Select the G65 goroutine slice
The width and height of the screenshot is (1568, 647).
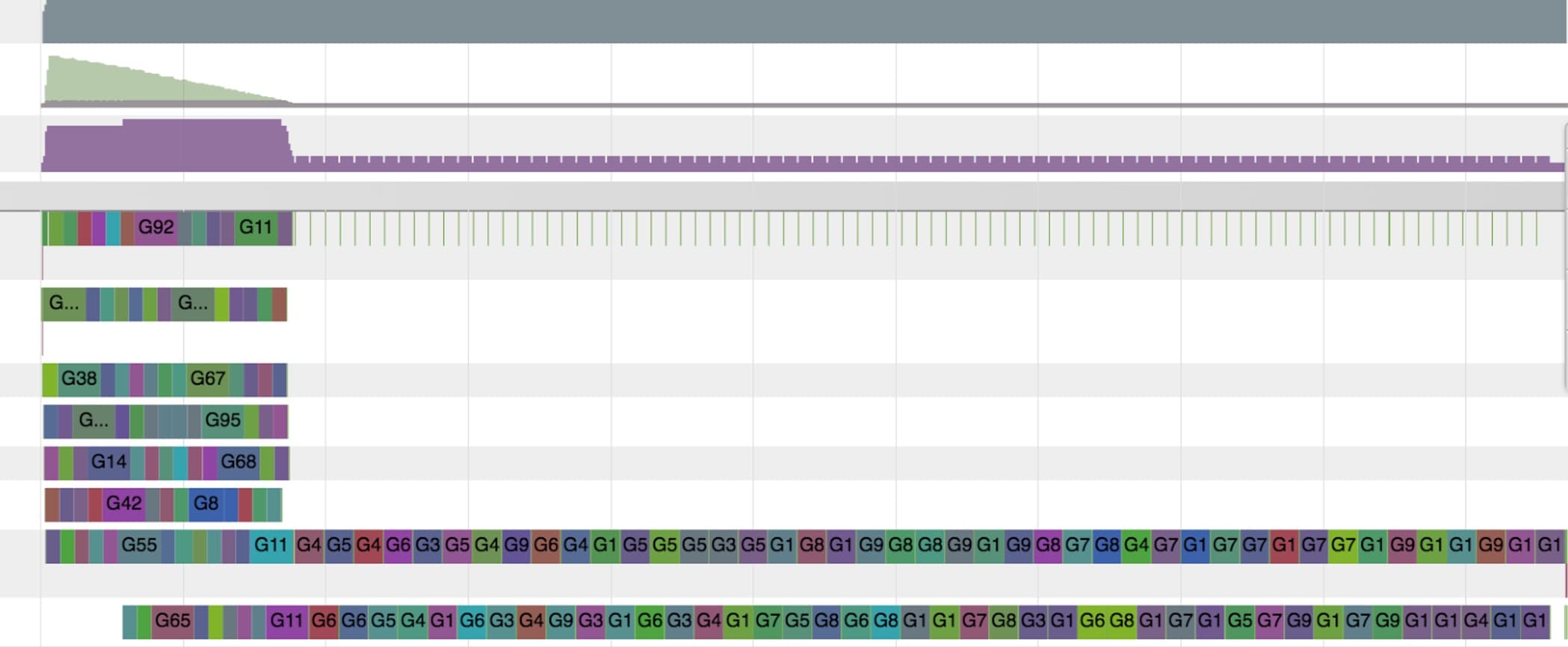tap(172, 622)
